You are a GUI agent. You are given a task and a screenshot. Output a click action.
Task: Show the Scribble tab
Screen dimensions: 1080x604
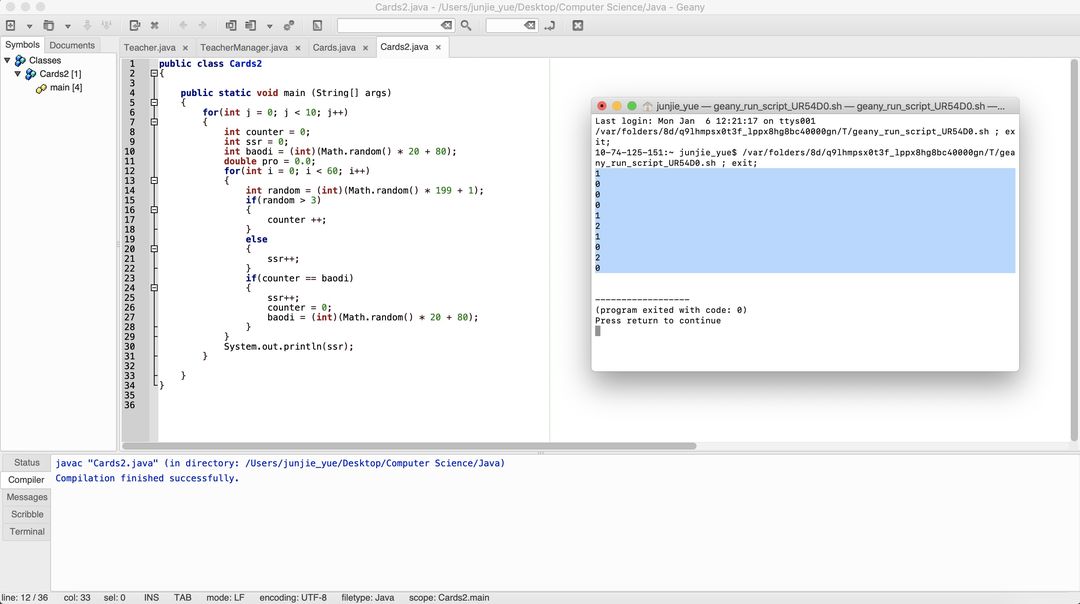coord(26,514)
